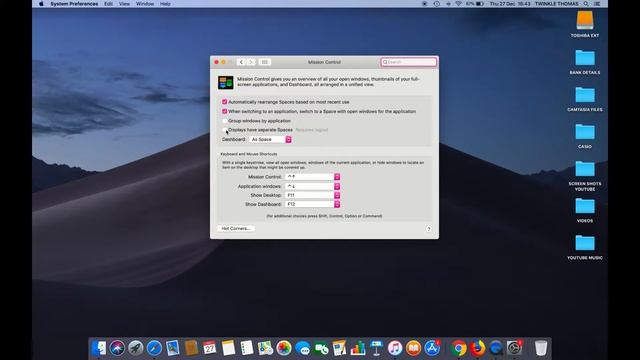Open the Window menu
Screen dimensions: 640x360
[x=145, y=4]
